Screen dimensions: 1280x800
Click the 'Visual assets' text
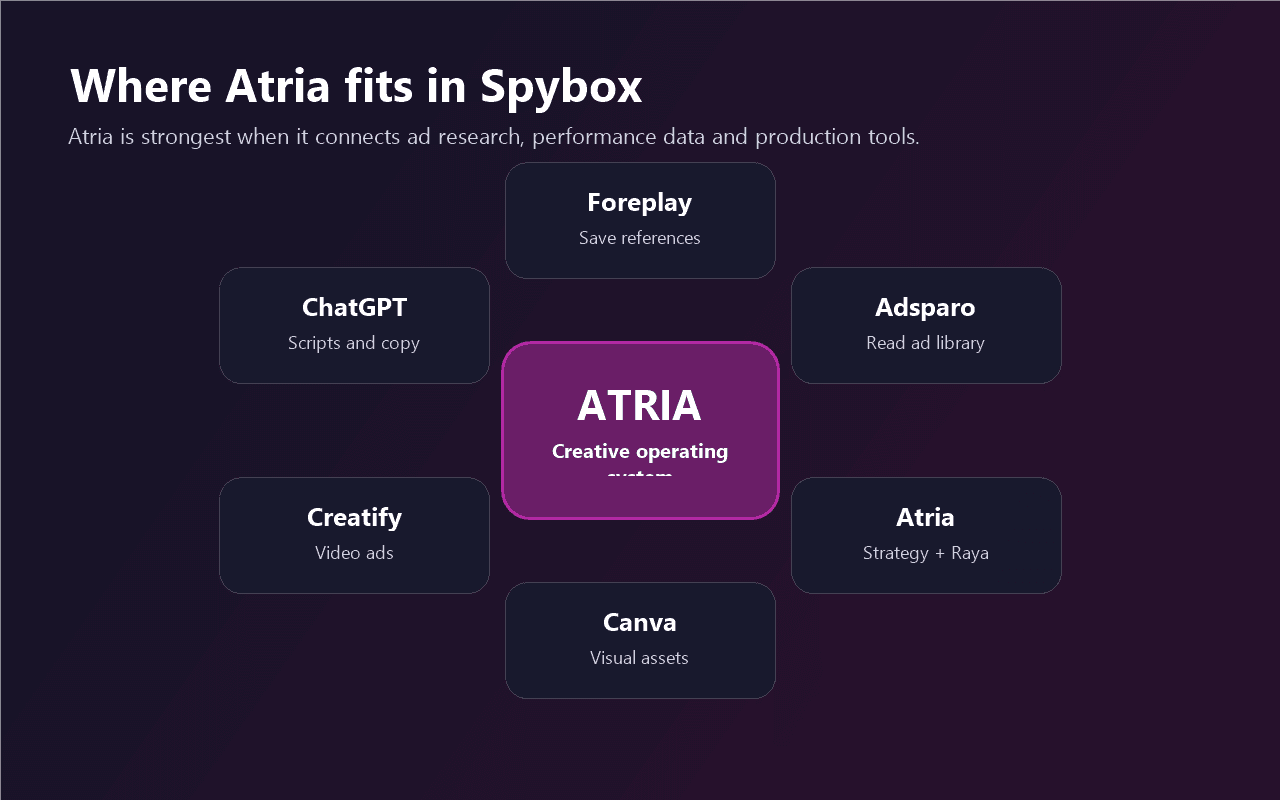click(x=640, y=658)
